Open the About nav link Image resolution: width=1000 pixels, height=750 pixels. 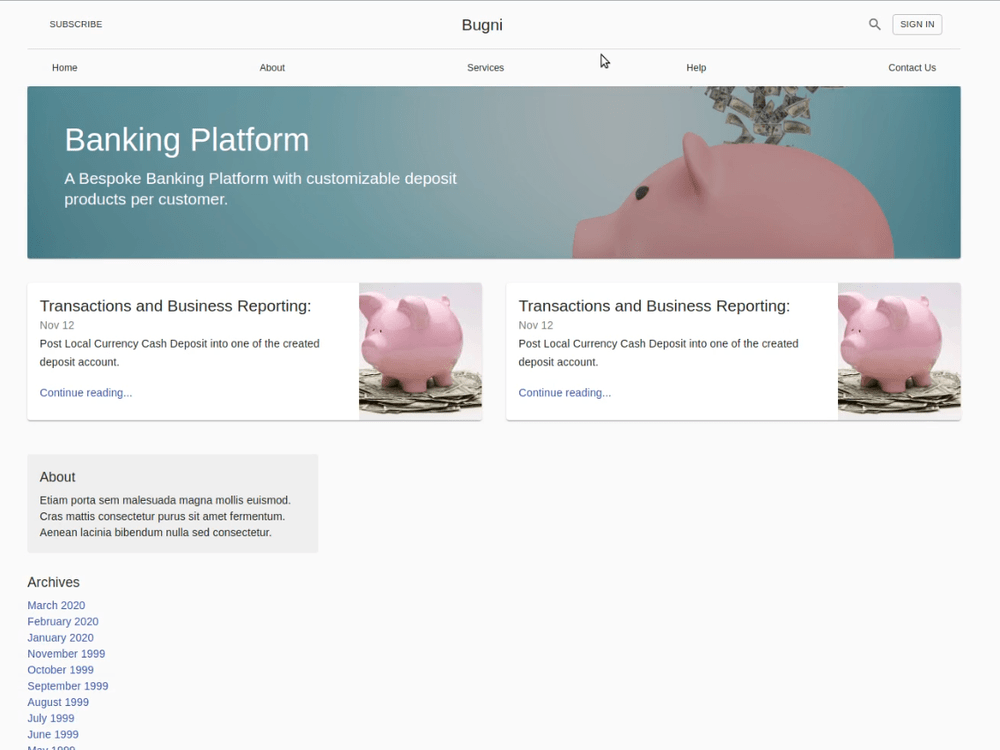(x=272, y=68)
